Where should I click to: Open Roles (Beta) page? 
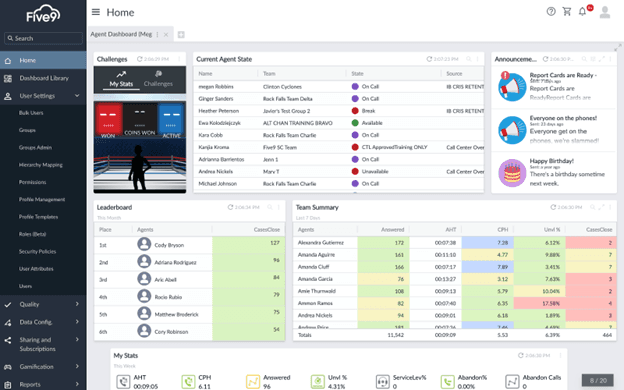32,234
